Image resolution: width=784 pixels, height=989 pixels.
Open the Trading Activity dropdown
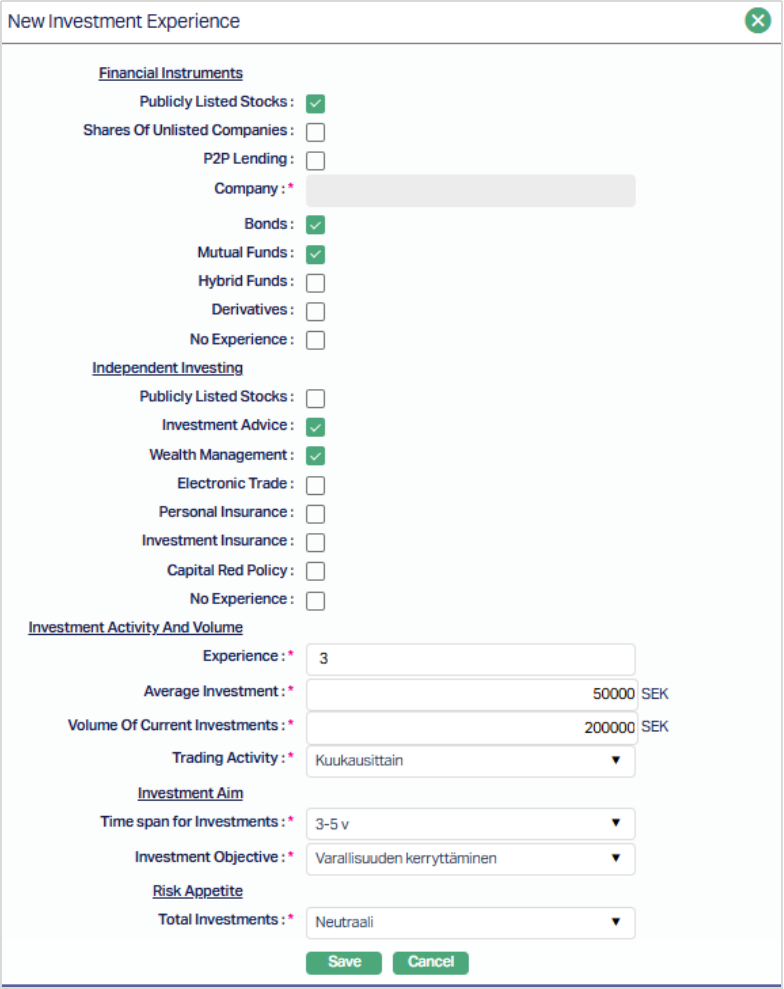(470, 761)
